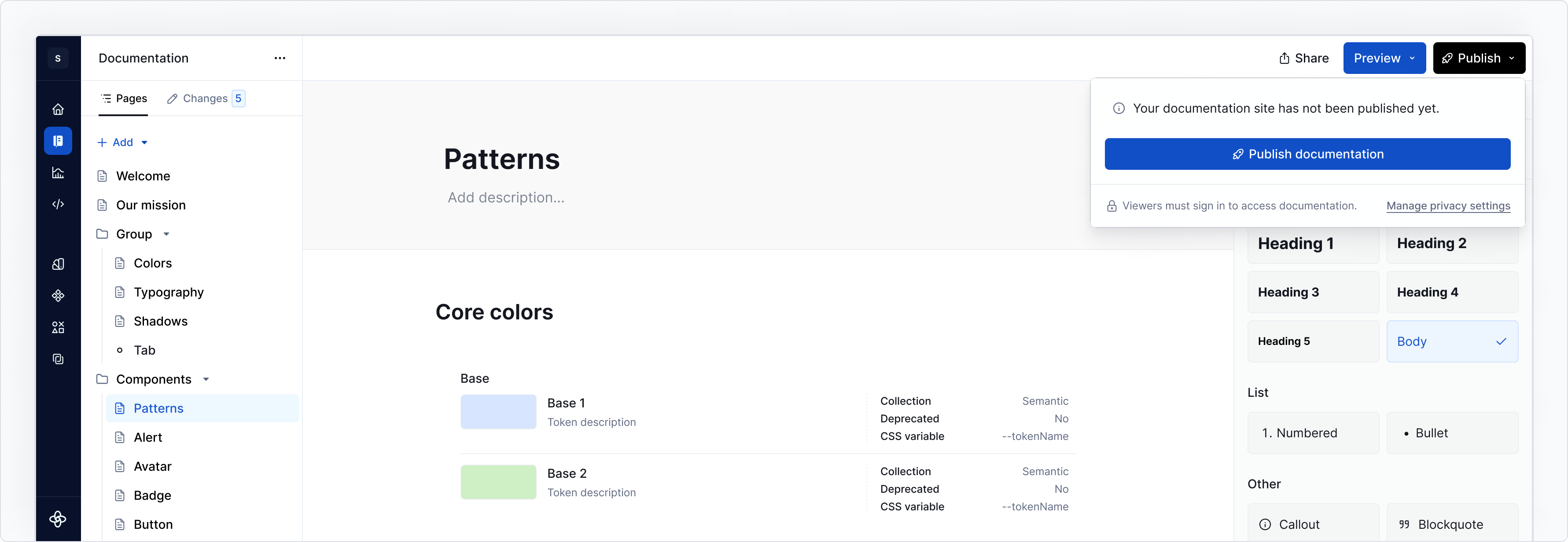Click the Publish documentation button
1568x542 pixels.
(x=1307, y=154)
